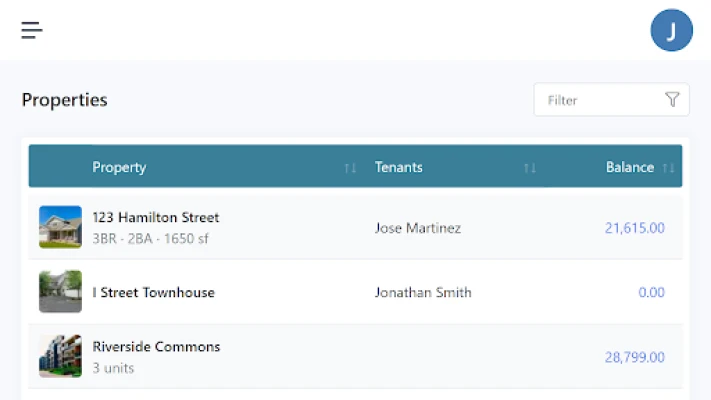Sort by Property column arrows icon
Image resolution: width=711 pixels, height=400 pixels.
click(350, 168)
